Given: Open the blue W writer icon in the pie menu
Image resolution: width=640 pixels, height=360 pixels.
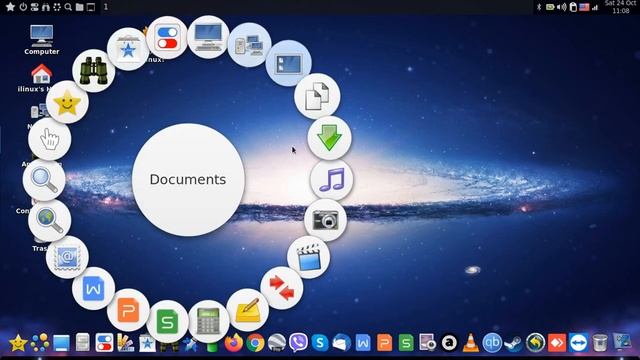Looking at the screenshot, I should pyautogui.click(x=93, y=289).
